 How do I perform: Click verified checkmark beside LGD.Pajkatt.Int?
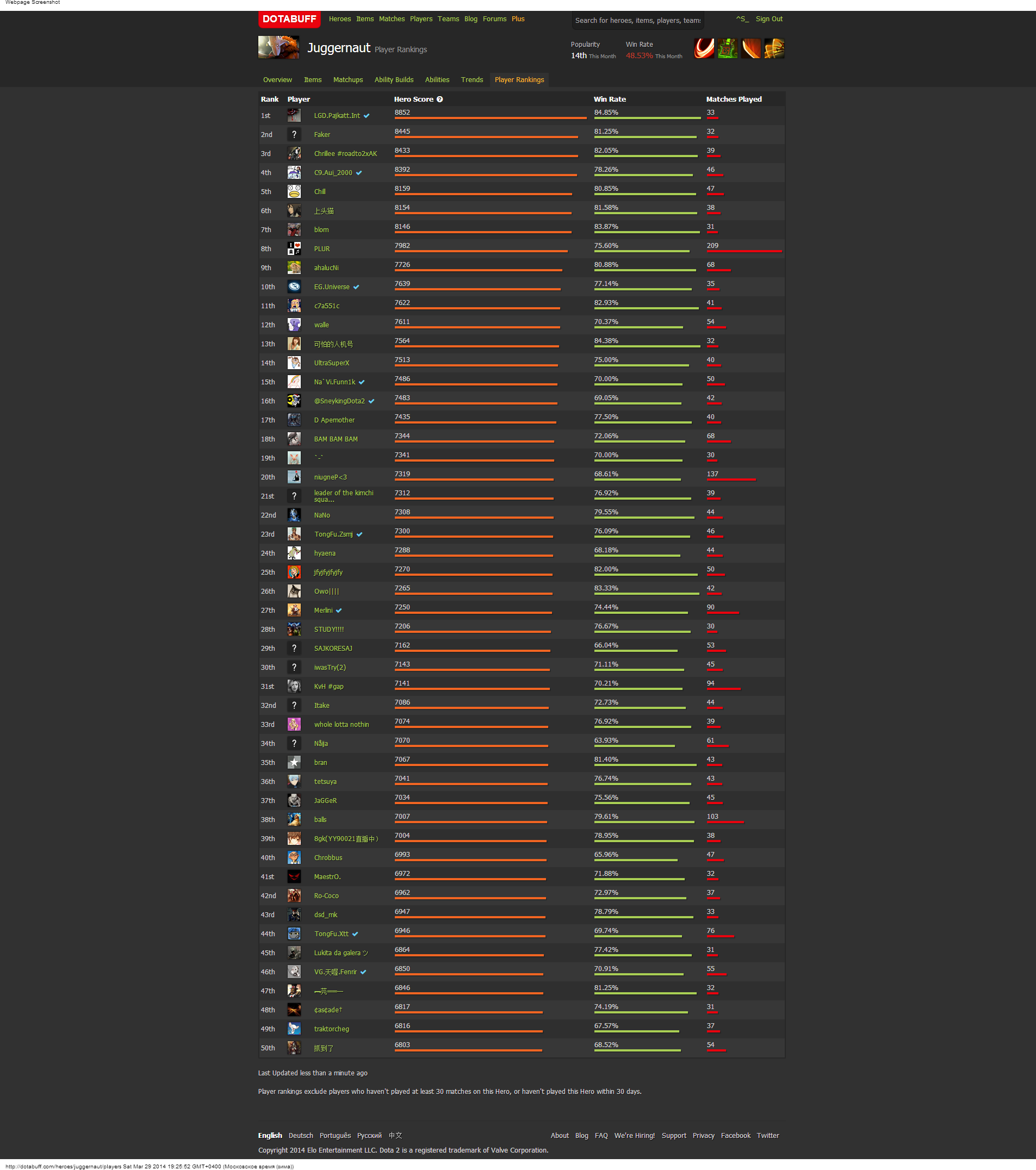coord(367,116)
